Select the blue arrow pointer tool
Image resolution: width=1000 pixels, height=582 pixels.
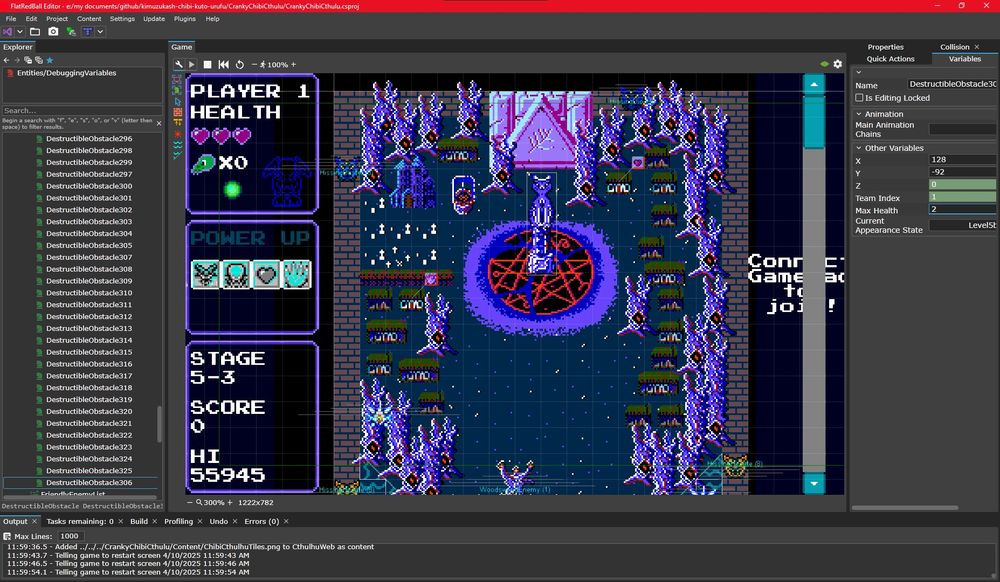coord(177,101)
